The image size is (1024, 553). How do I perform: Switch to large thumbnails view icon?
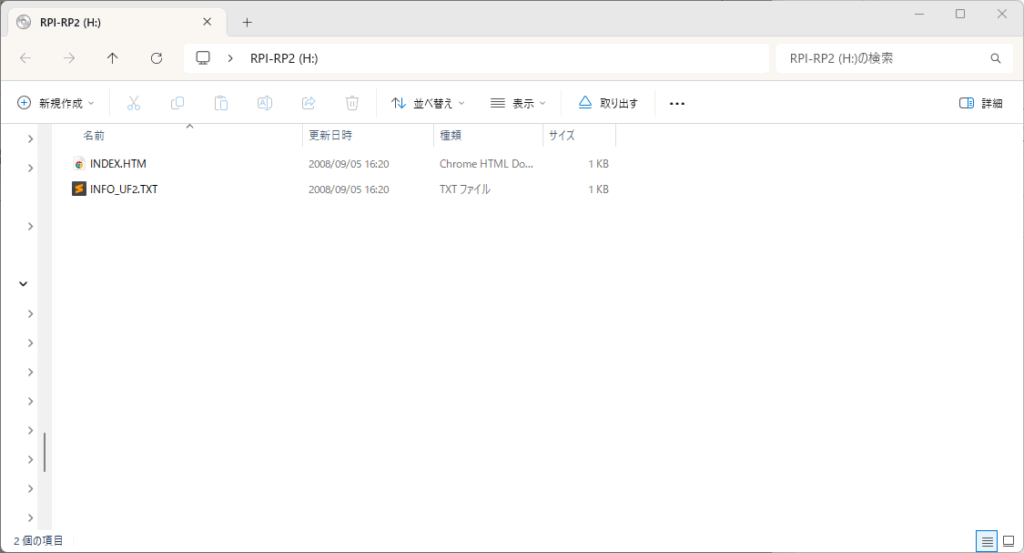pyautogui.click(x=1009, y=541)
